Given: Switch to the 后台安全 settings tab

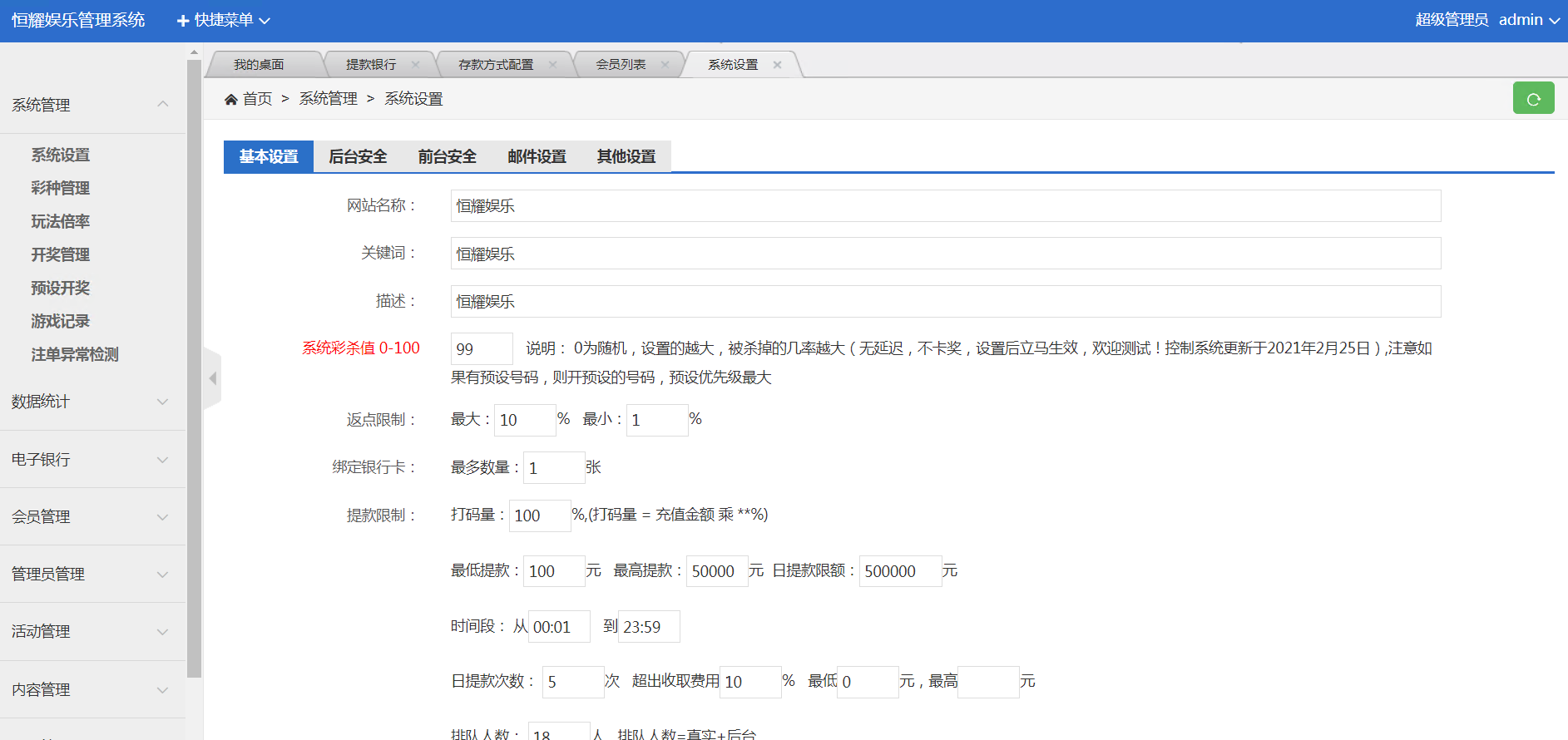Looking at the screenshot, I should coord(358,156).
